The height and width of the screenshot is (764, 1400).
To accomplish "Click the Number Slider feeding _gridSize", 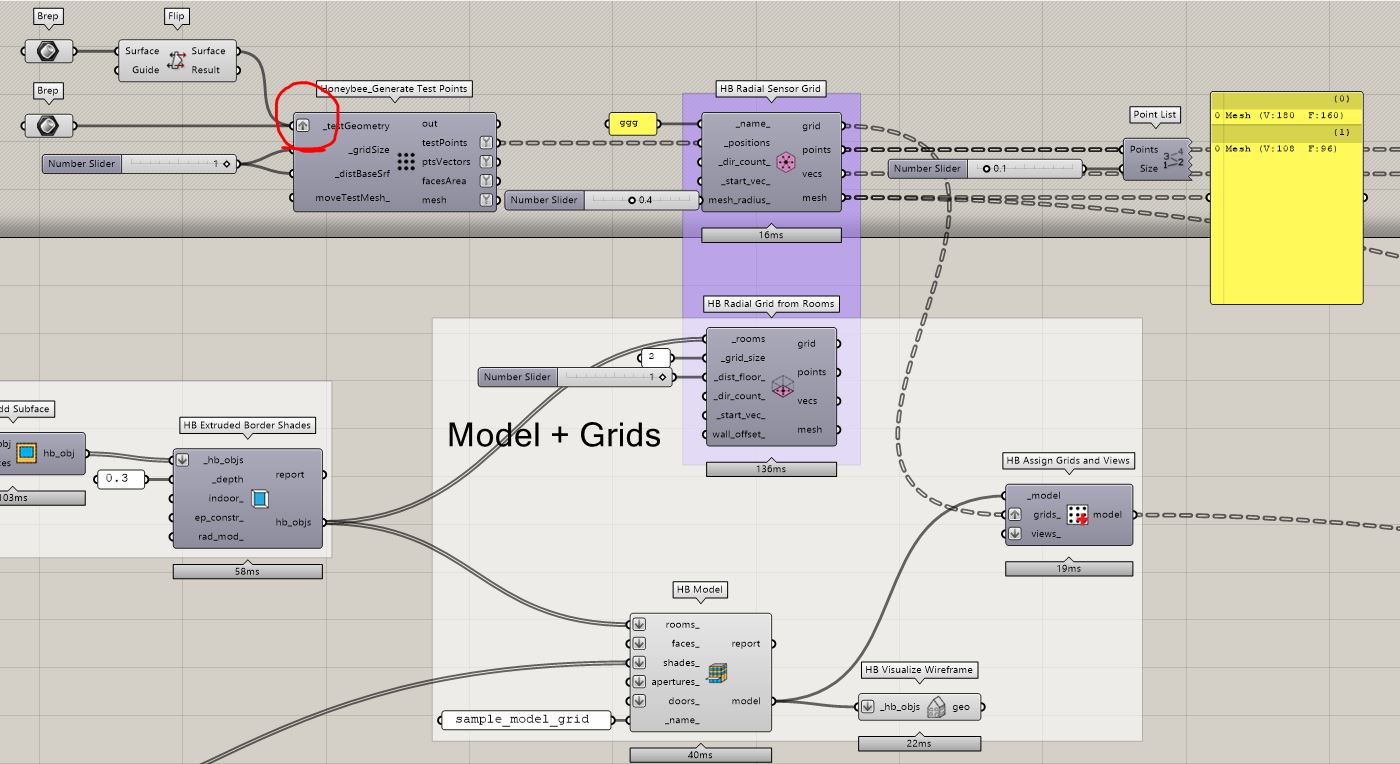I will [140, 163].
